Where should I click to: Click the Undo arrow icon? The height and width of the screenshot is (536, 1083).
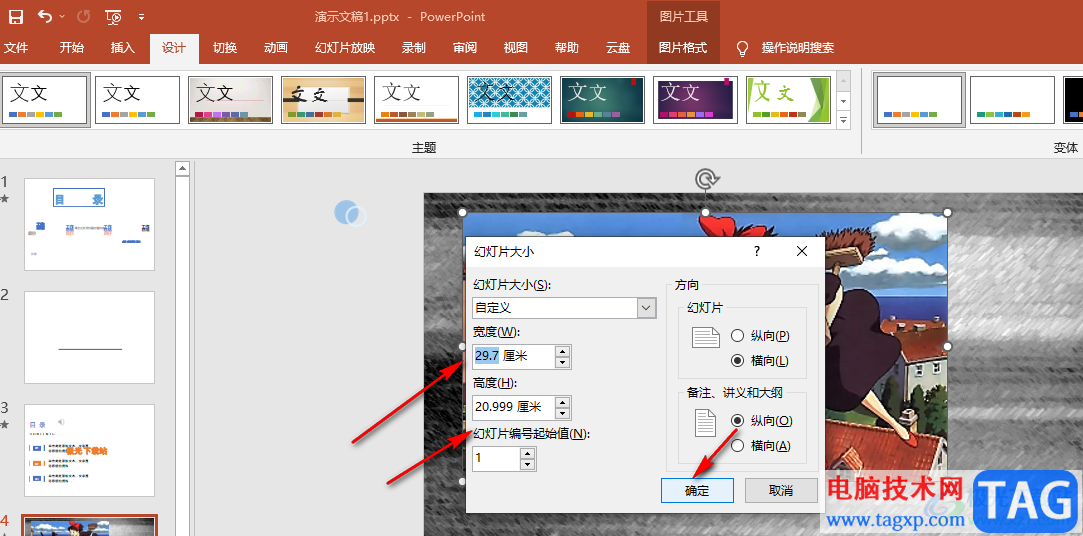[x=44, y=16]
